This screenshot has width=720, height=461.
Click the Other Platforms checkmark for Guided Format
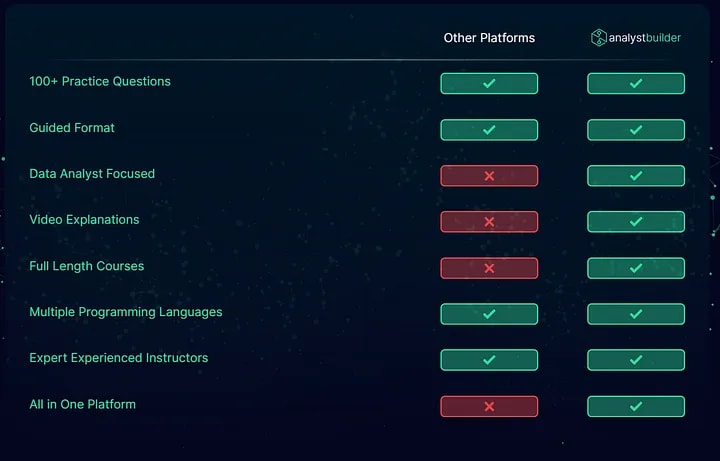coord(489,130)
